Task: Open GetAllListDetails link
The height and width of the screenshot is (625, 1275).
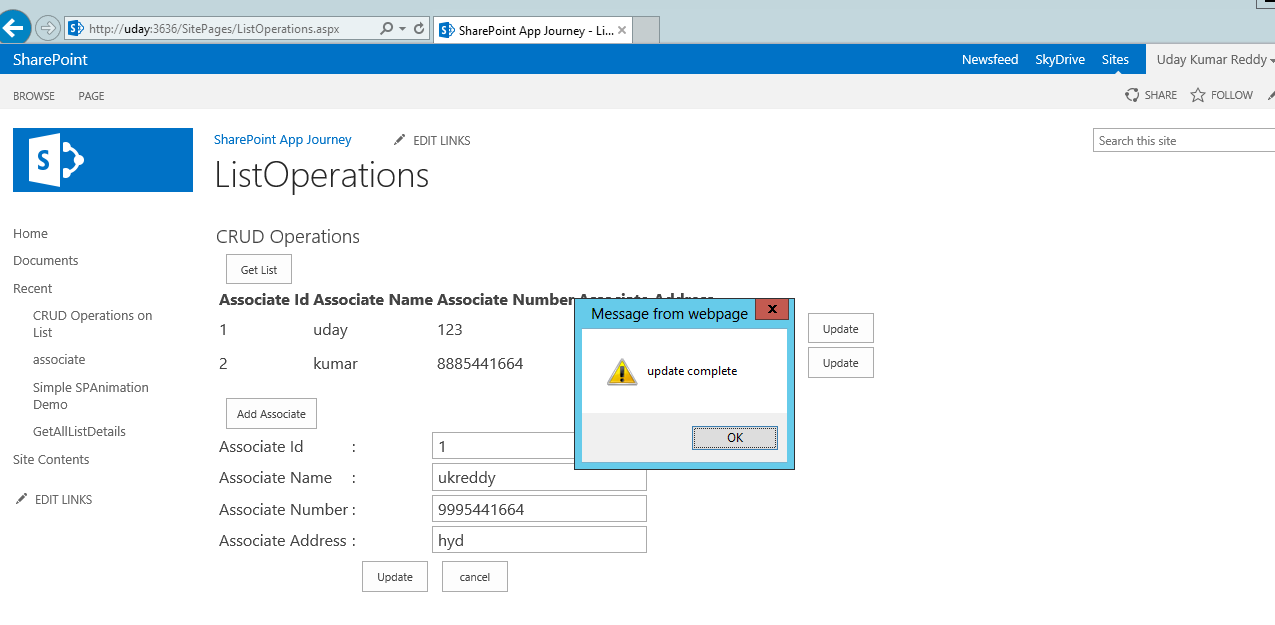Action: tap(79, 431)
